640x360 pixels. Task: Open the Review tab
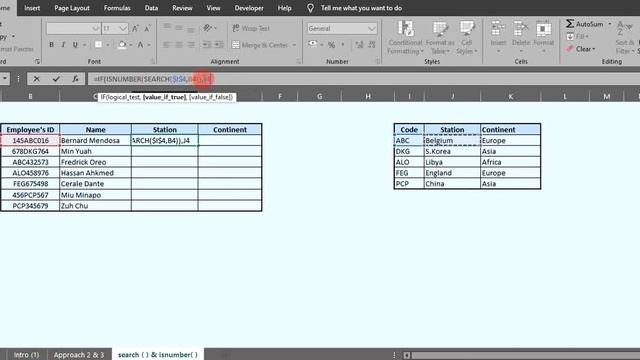point(182,8)
